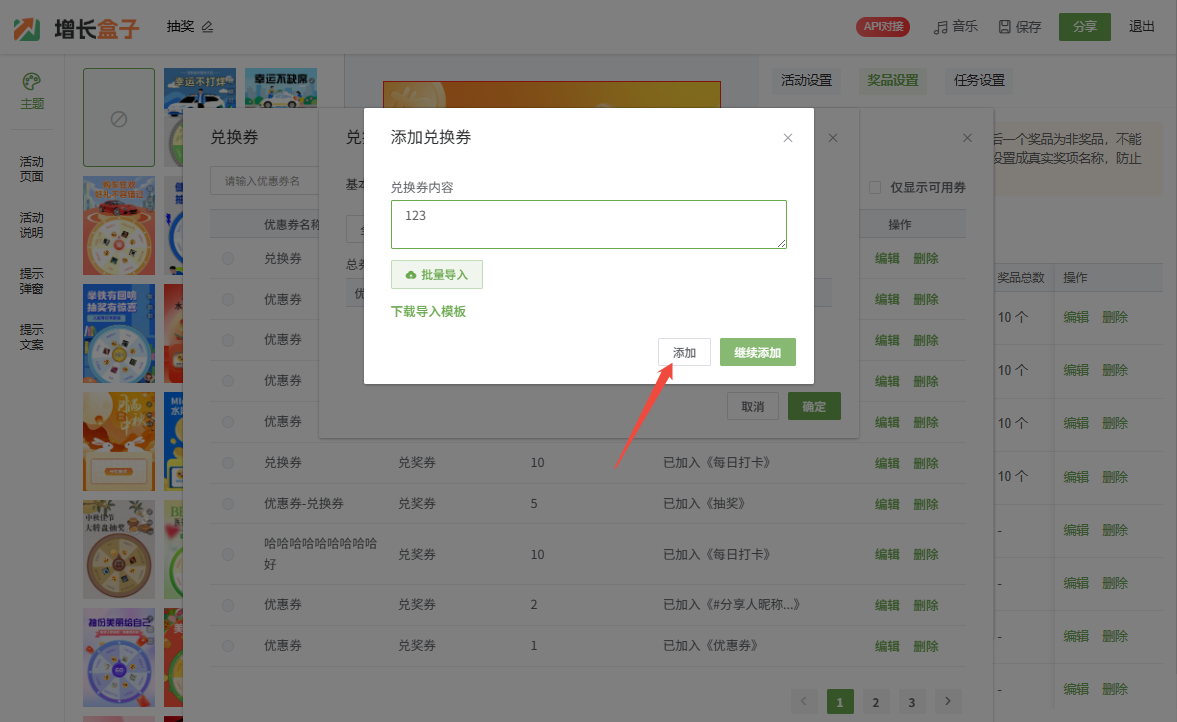This screenshot has height=722, width=1177.
Task: Select the 犒劳美丽给自己 theme thumbnail
Action: click(119, 657)
